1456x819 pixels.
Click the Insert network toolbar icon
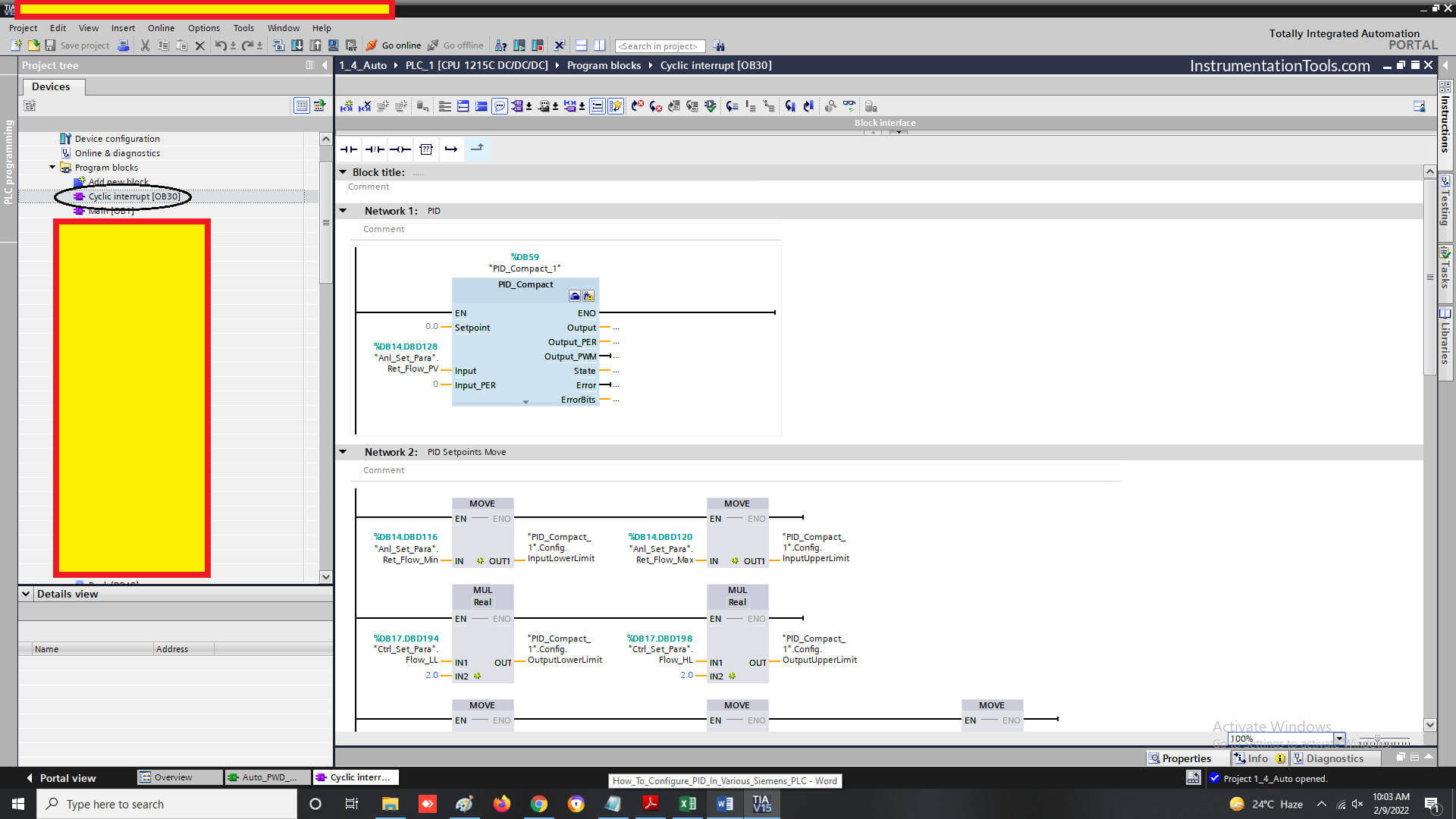pos(347,105)
